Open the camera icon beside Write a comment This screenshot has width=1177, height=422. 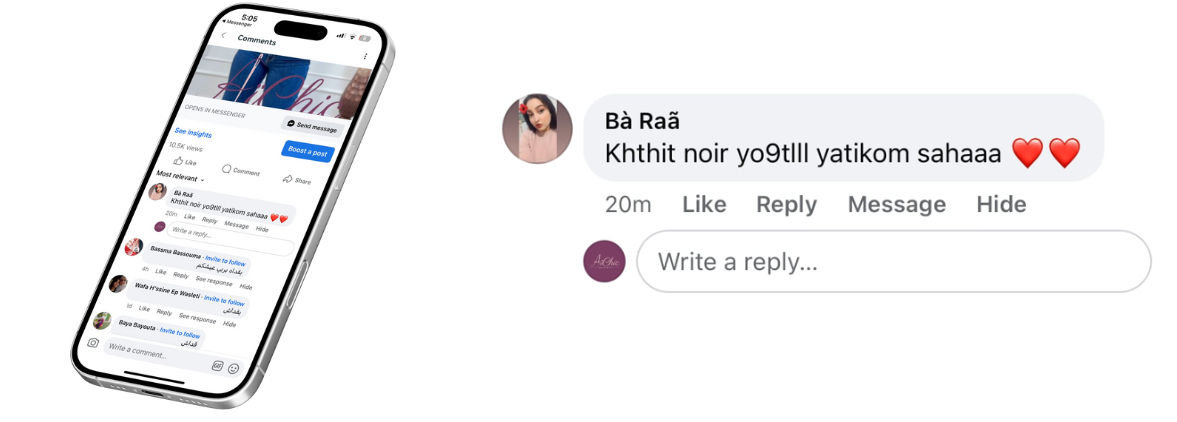point(93,342)
